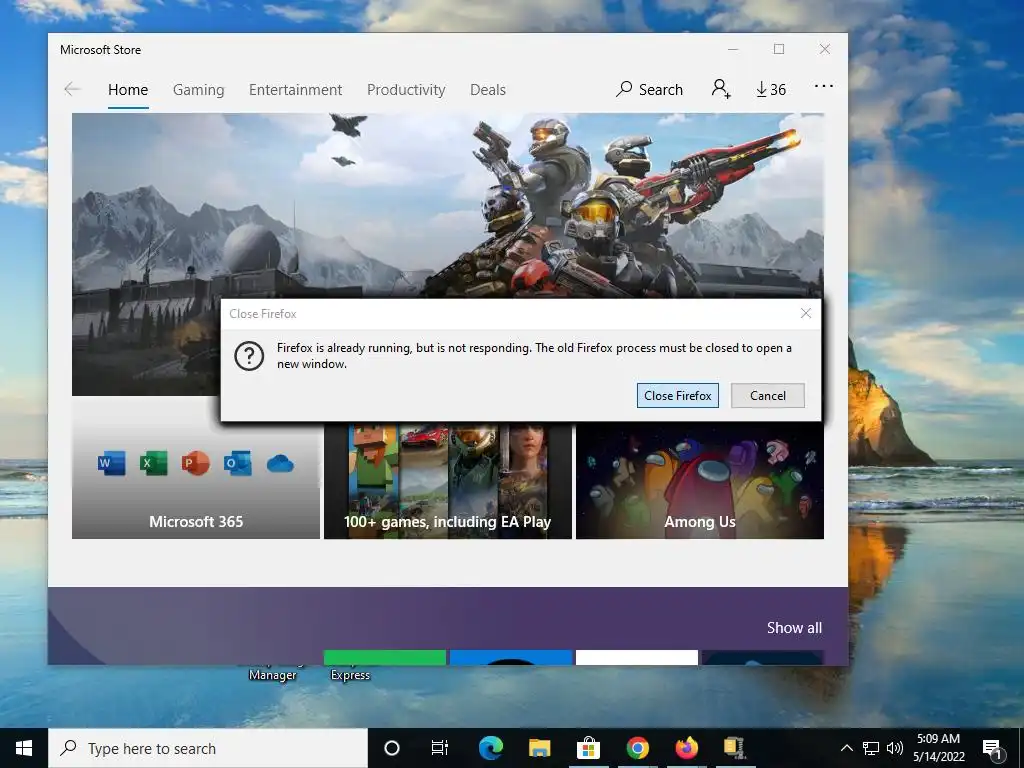1024x768 pixels.
Task: Select the Home tab
Action: [x=128, y=89]
